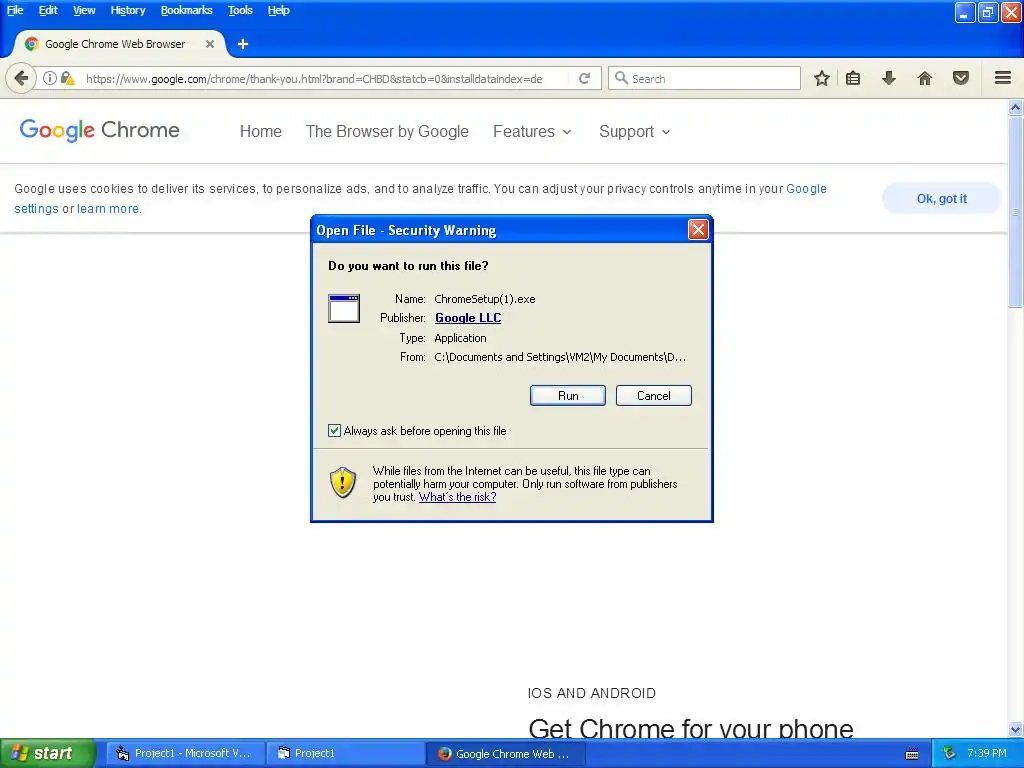1024x768 pixels.
Task: Open the Edit menu
Action: pyautogui.click(x=48, y=10)
